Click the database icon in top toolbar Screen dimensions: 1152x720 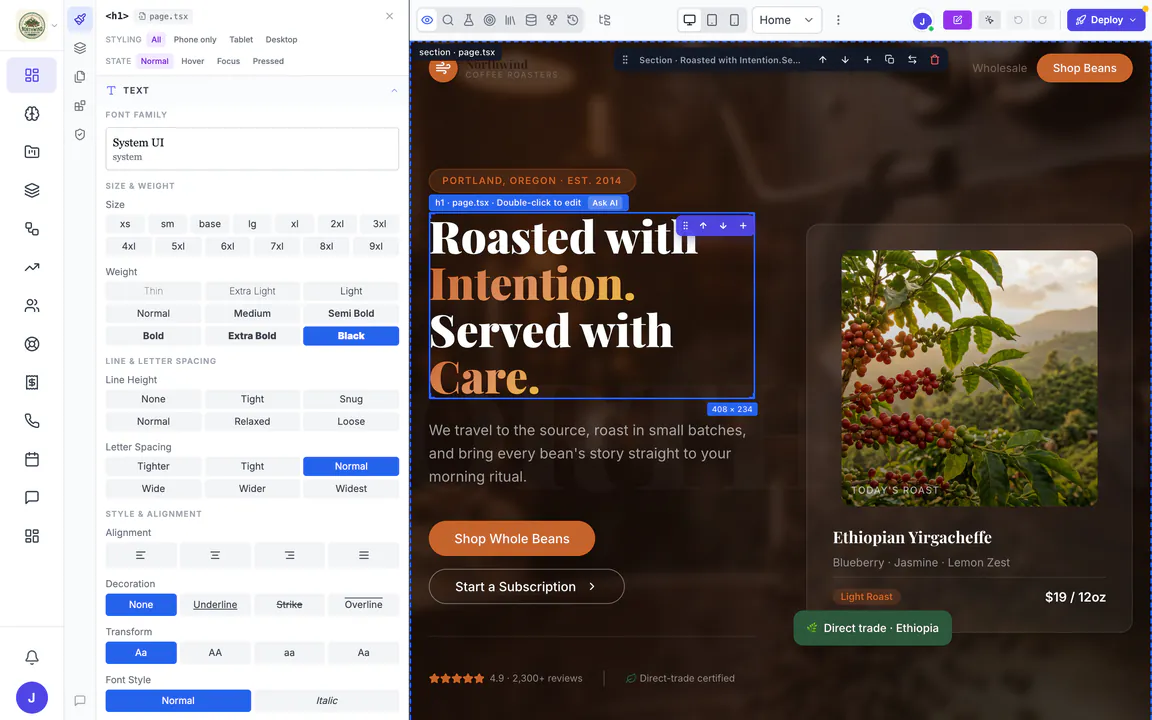(530, 20)
